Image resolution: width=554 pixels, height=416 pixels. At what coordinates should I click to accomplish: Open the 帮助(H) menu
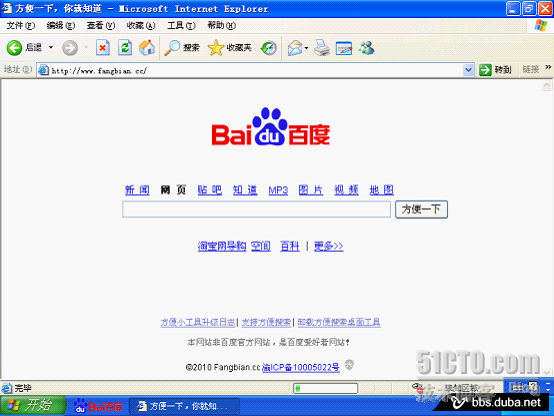222,25
